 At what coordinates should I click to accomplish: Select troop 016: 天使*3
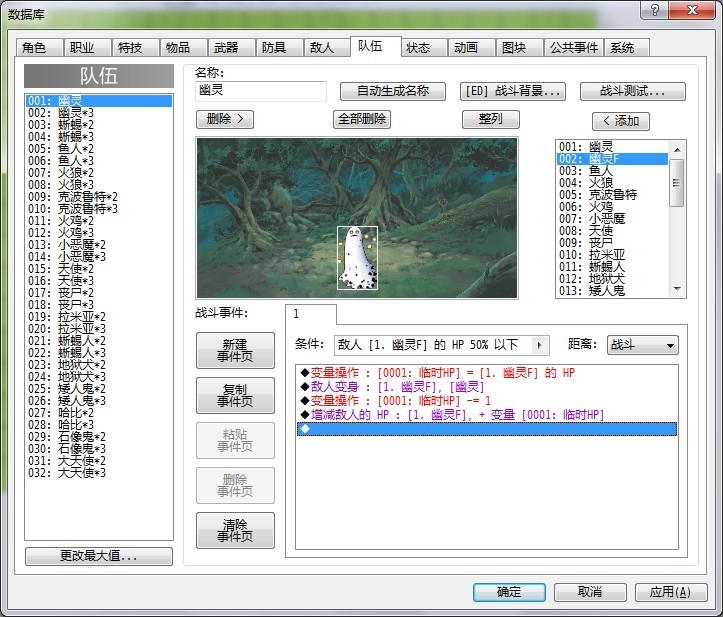click(x=99, y=281)
